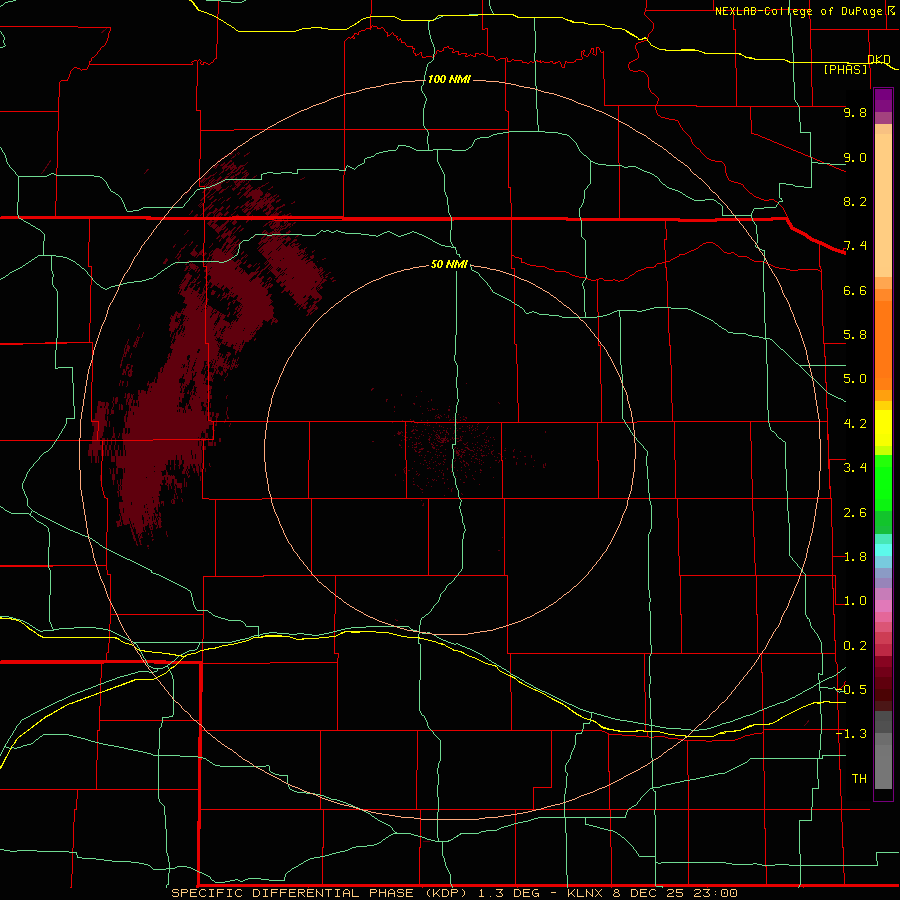Image resolution: width=900 pixels, height=900 pixels.
Task: Select the 50 NMI range ring label
Action: coord(449,264)
